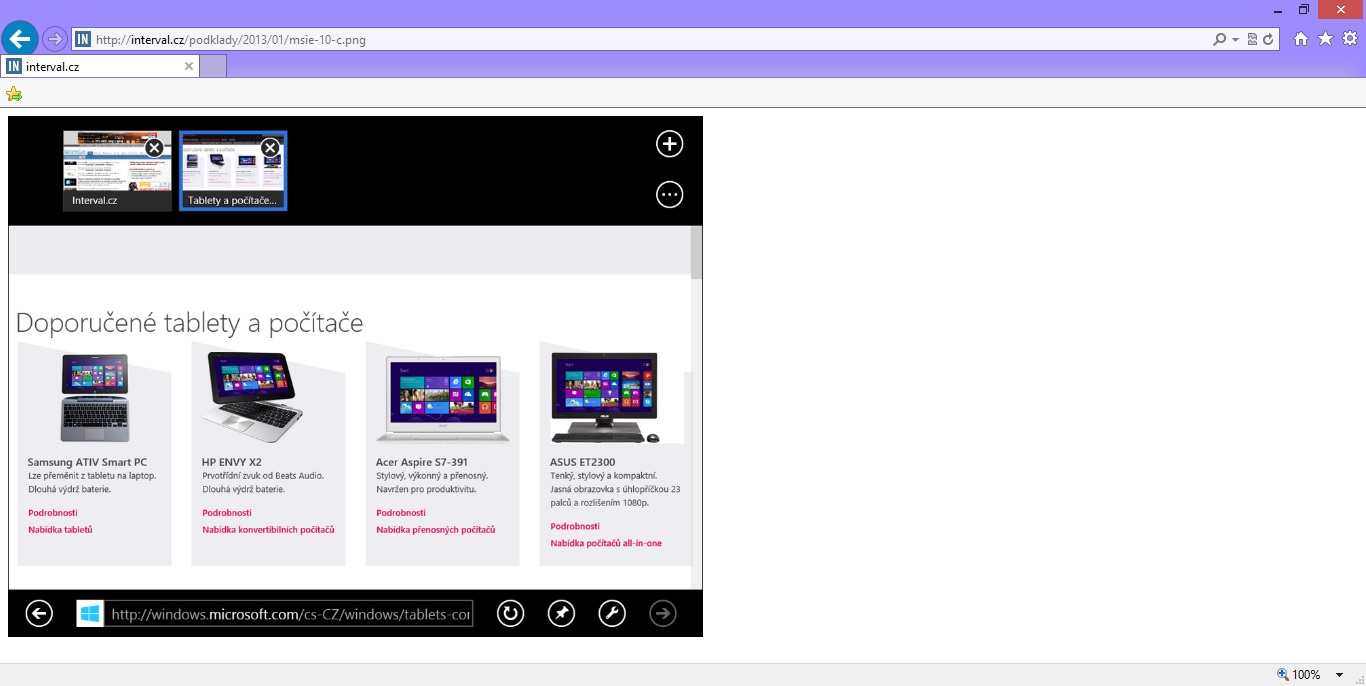Click the IN site icon in address bar
This screenshot has width=1366, height=686.
pyautogui.click(x=83, y=39)
